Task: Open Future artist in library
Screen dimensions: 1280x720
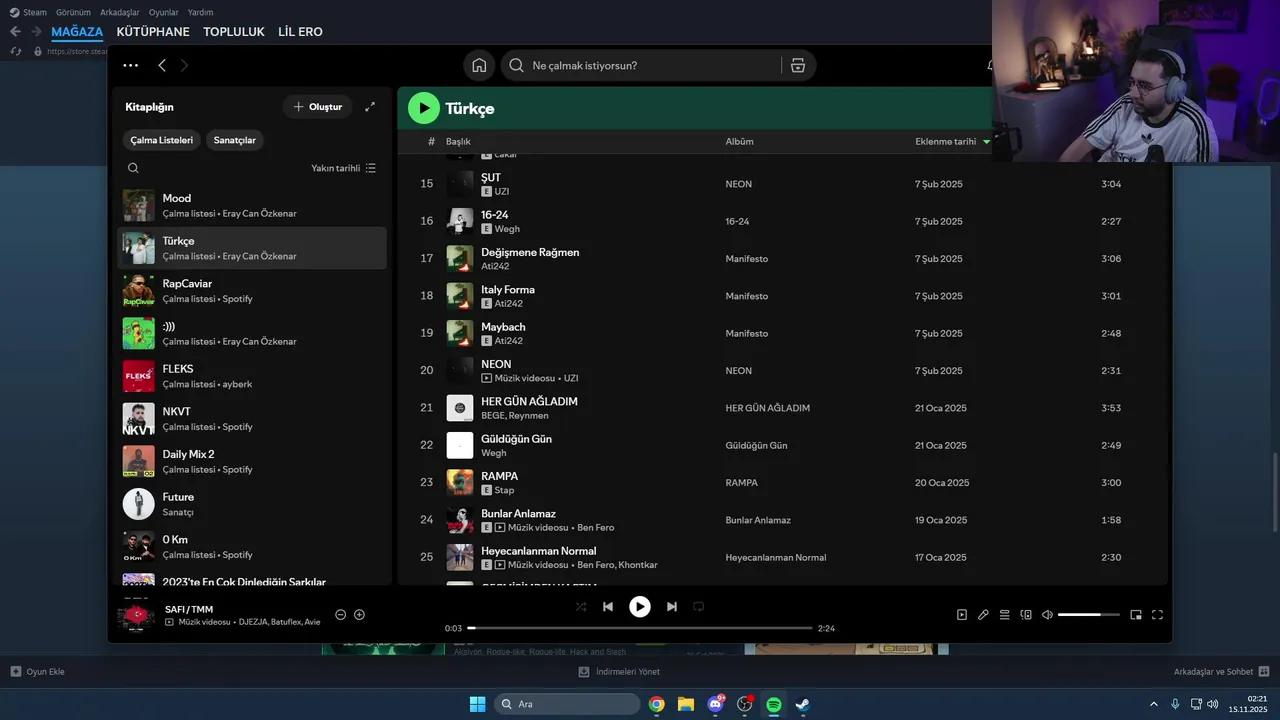Action: click(252, 504)
